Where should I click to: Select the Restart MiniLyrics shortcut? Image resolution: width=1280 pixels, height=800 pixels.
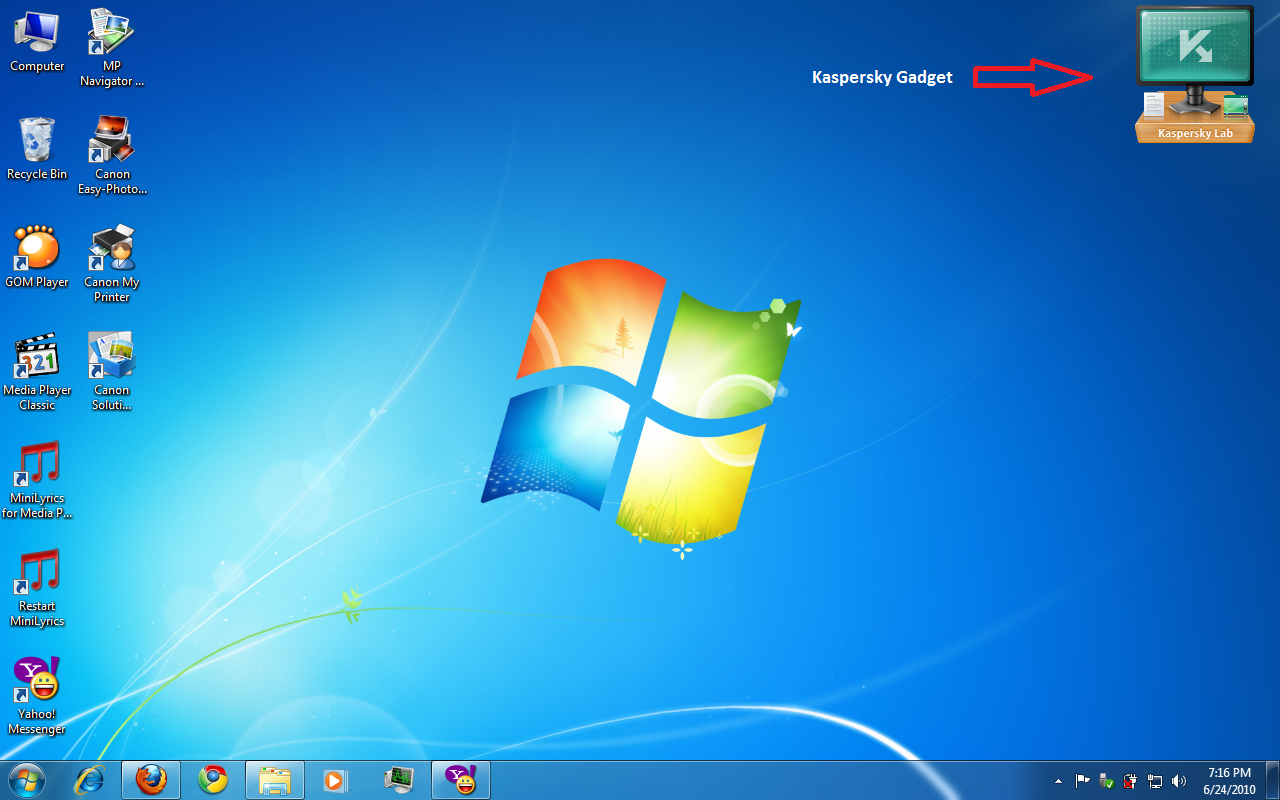click(x=37, y=588)
